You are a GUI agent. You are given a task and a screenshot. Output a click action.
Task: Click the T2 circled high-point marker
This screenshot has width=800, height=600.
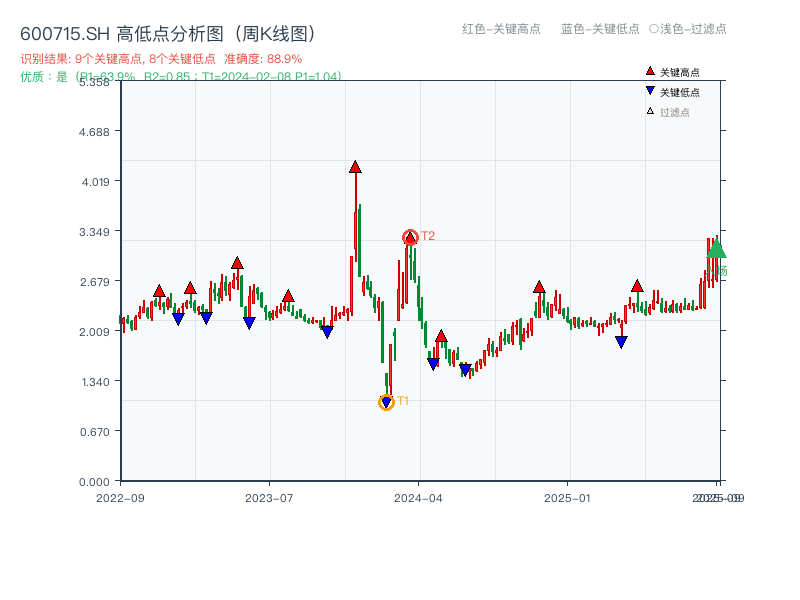410,237
